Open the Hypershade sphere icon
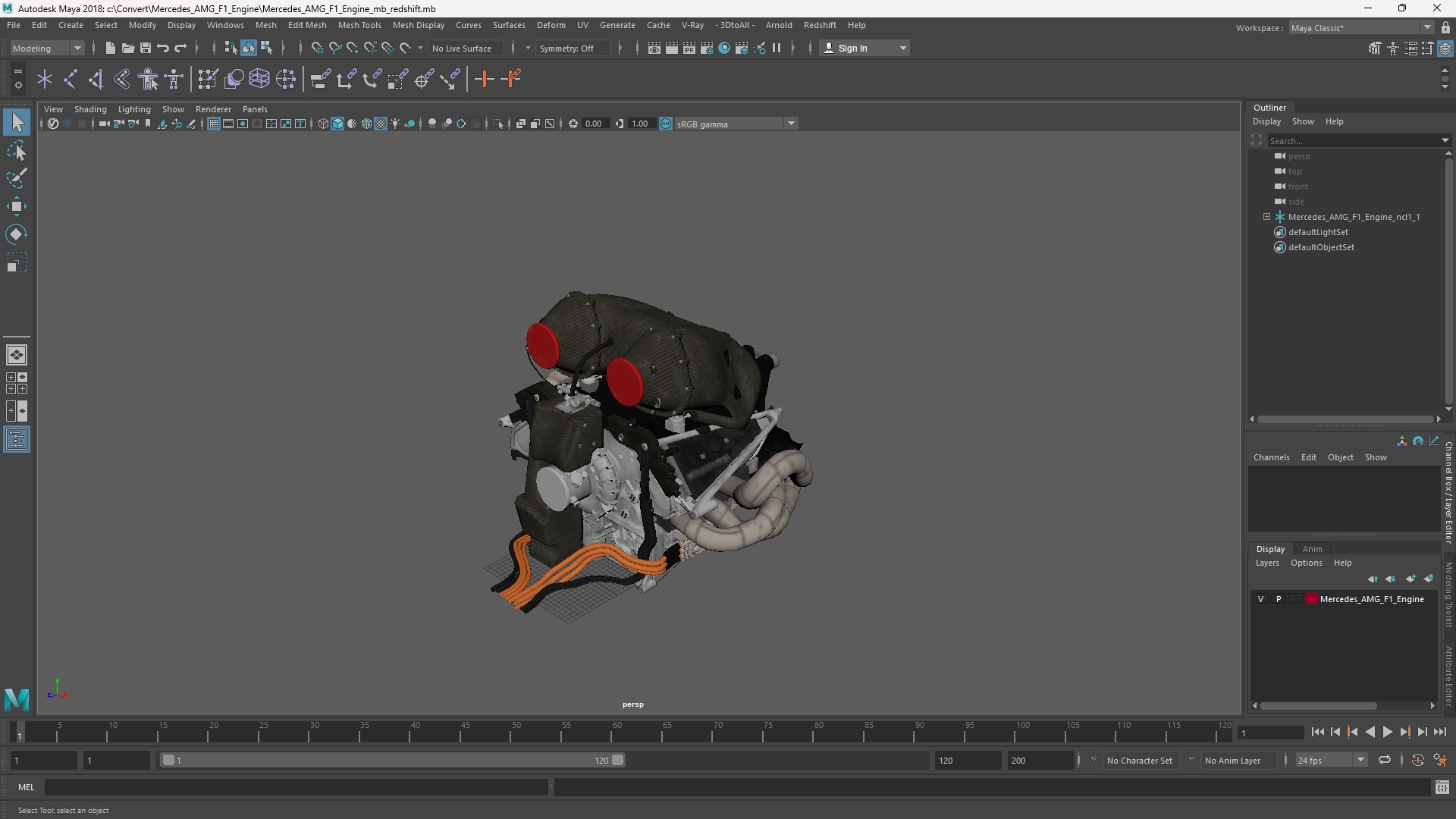 (x=724, y=48)
